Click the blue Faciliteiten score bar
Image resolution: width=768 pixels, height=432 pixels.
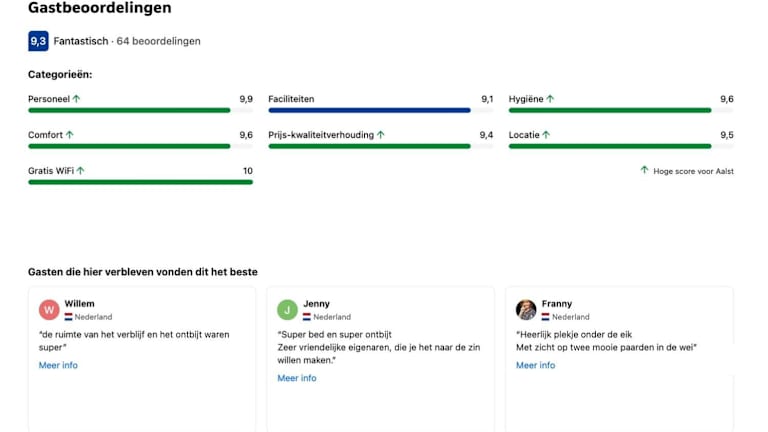point(369,110)
